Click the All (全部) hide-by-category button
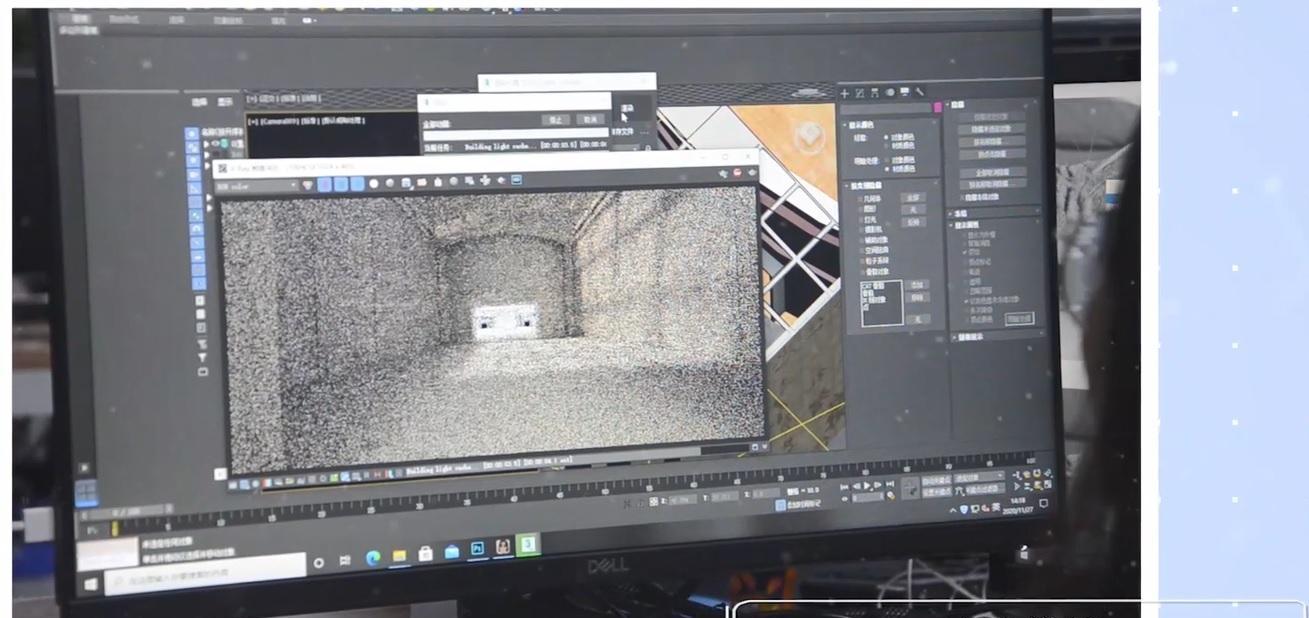Screen dimensions: 1309x618 912,198
